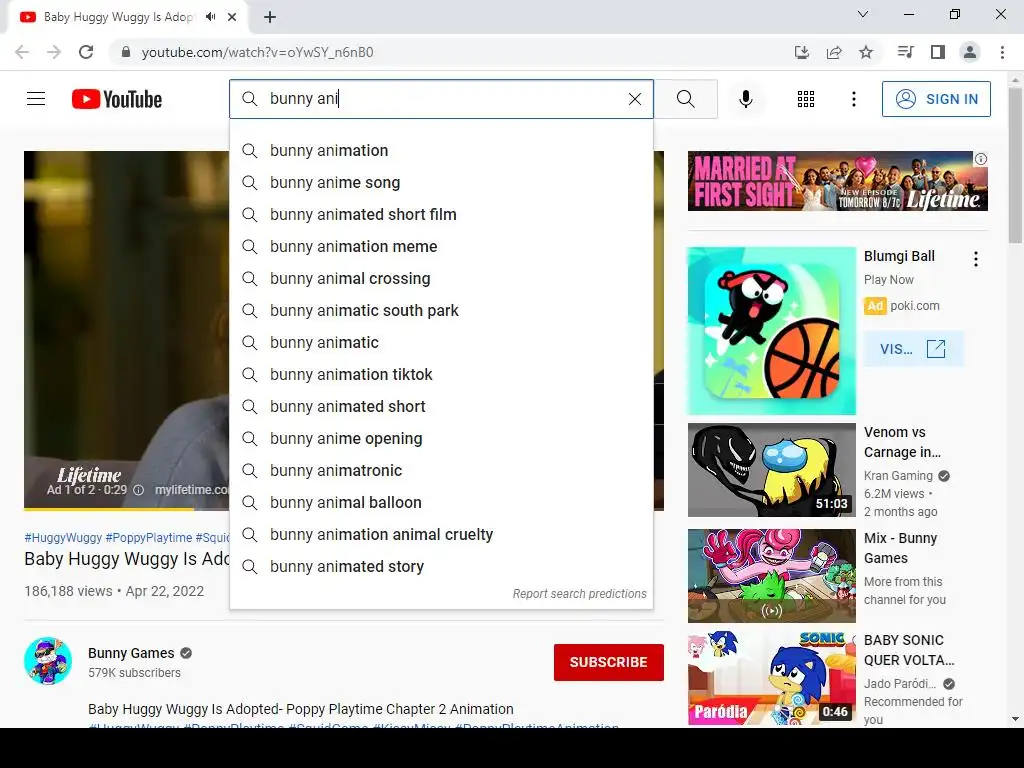Viewport: 1024px width, 768px height.
Task: Open a new browser tab
Action: tap(270, 17)
